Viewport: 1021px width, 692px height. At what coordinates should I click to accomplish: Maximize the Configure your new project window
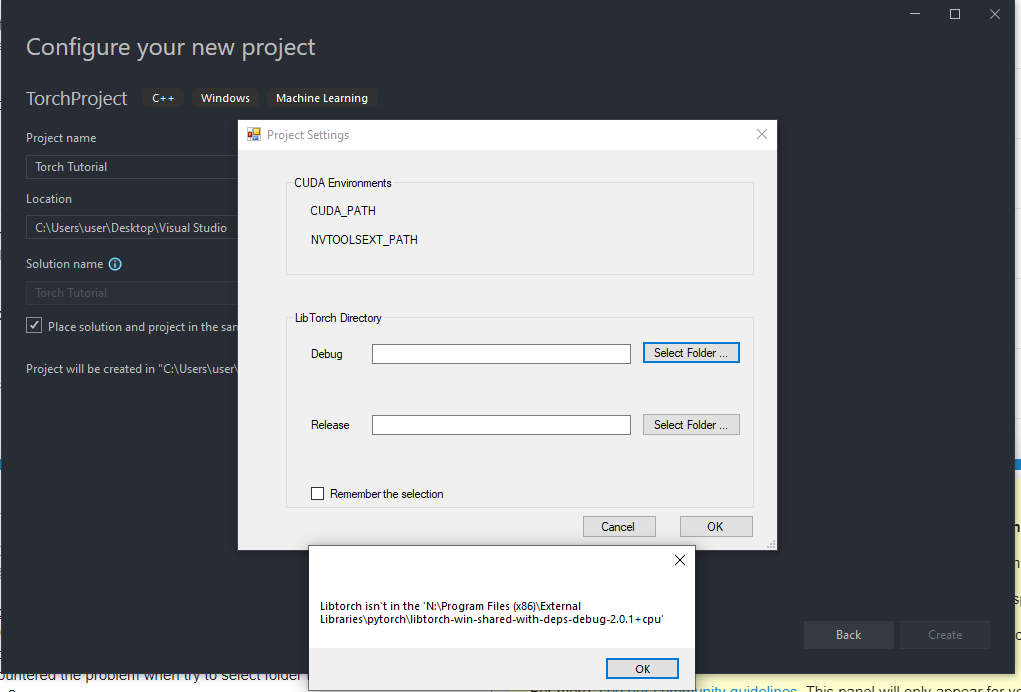(x=955, y=14)
